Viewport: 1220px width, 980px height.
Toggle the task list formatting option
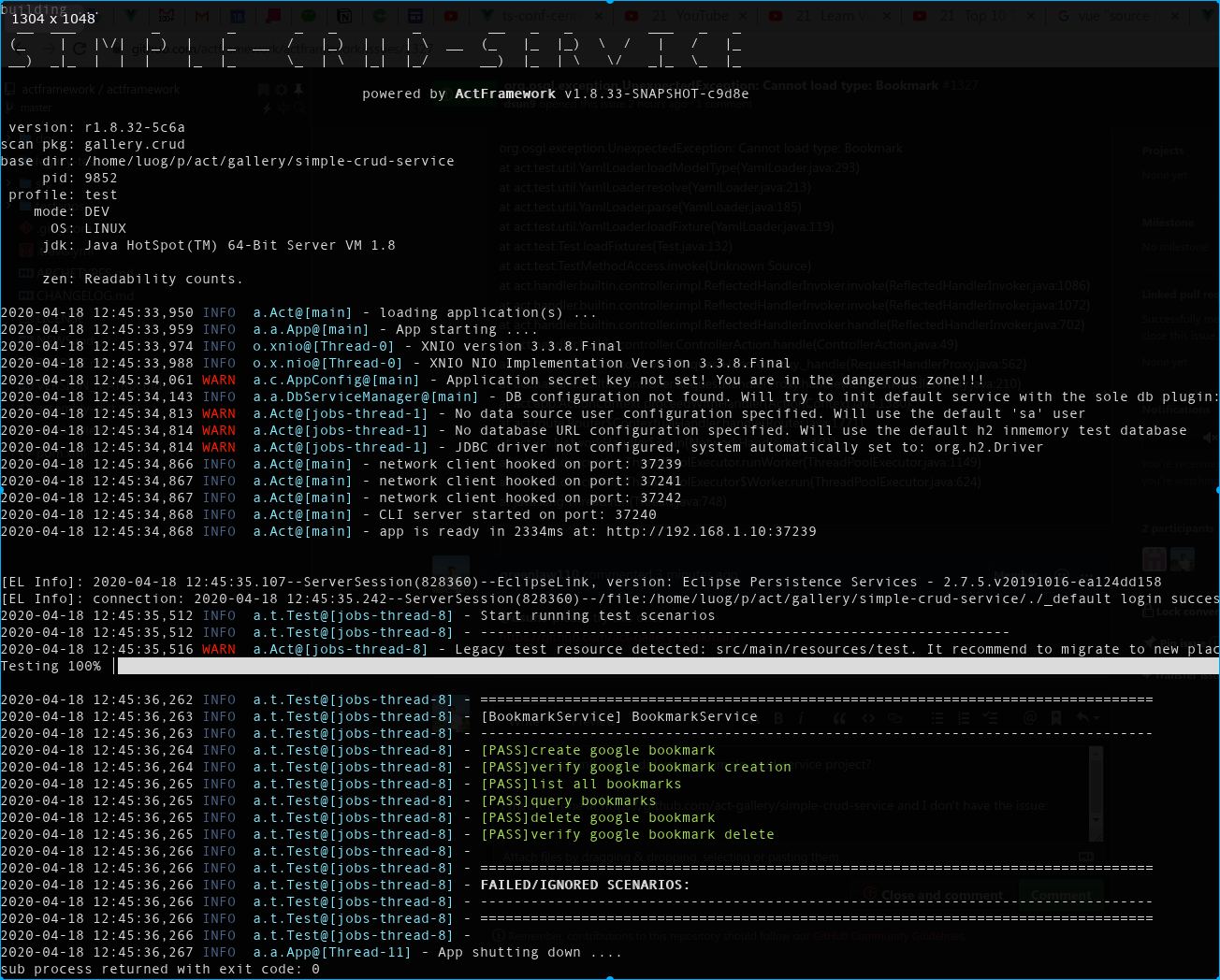coord(992,717)
